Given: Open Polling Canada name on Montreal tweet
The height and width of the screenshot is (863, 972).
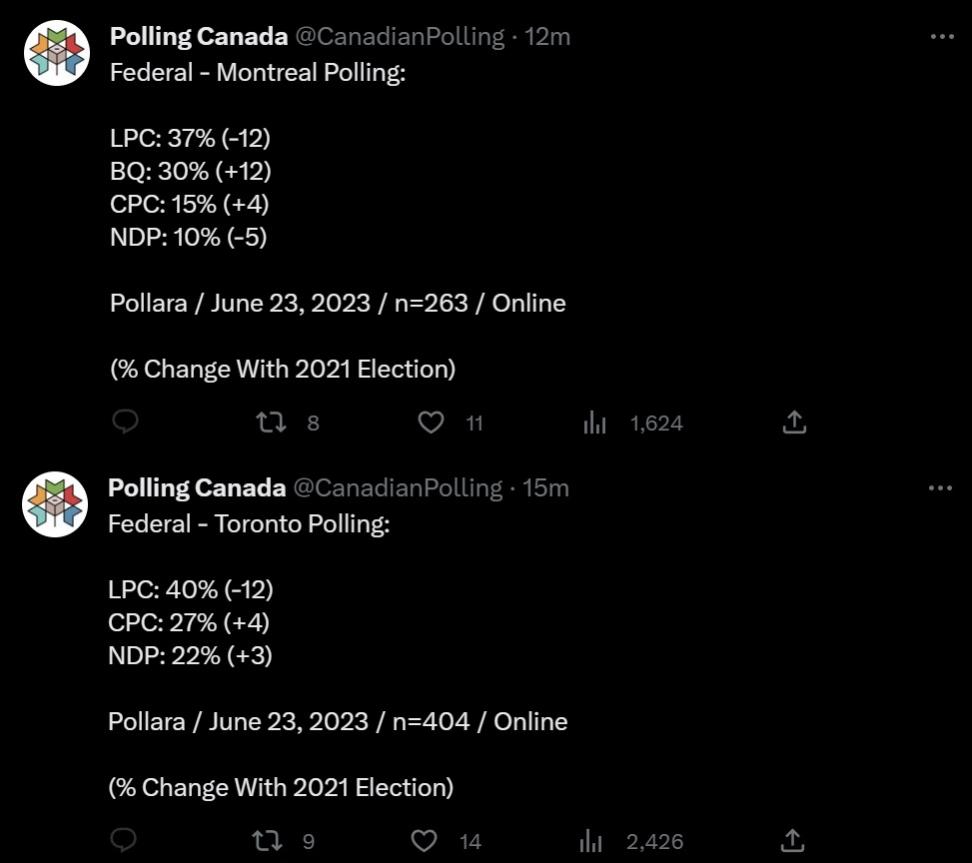Looking at the screenshot, I should pyautogui.click(x=199, y=37).
